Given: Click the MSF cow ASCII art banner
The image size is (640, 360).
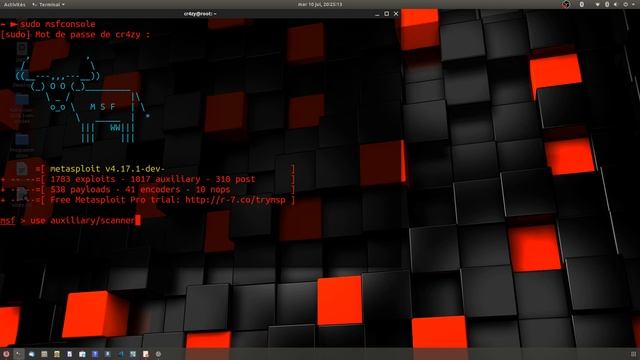Looking at the screenshot, I should [84, 100].
